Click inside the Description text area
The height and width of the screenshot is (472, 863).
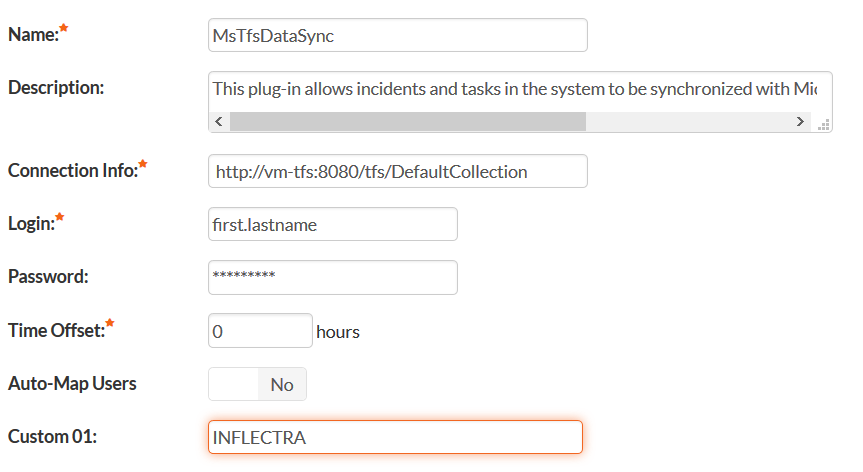click(x=513, y=89)
